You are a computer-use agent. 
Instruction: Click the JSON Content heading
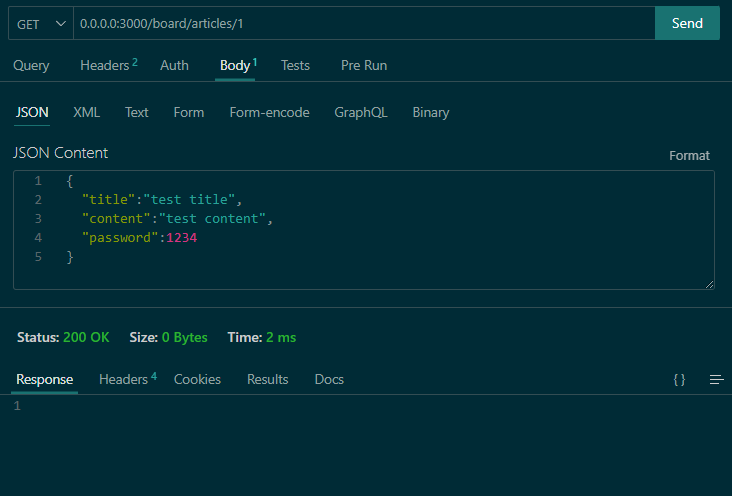(x=61, y=153)
